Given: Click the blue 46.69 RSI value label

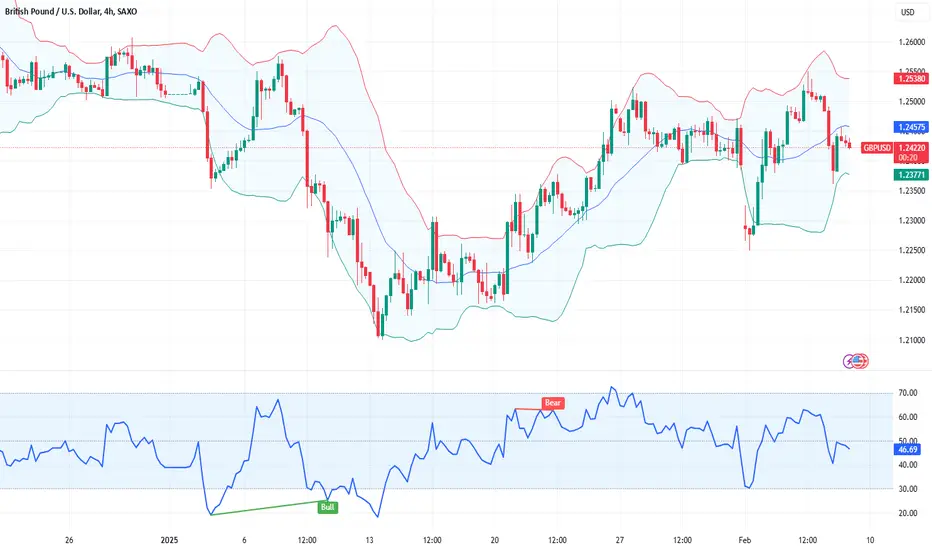Looking at the screenshot, I should coord(908,450).
